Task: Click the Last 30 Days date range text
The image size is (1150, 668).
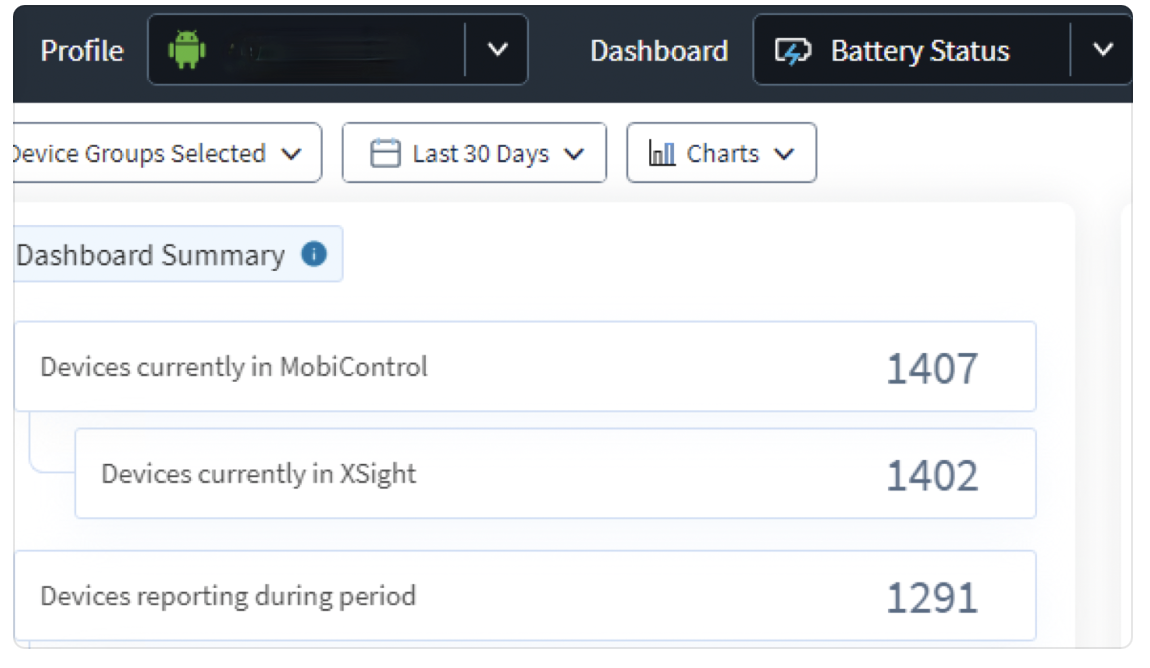Action: (x=481, y=154)
